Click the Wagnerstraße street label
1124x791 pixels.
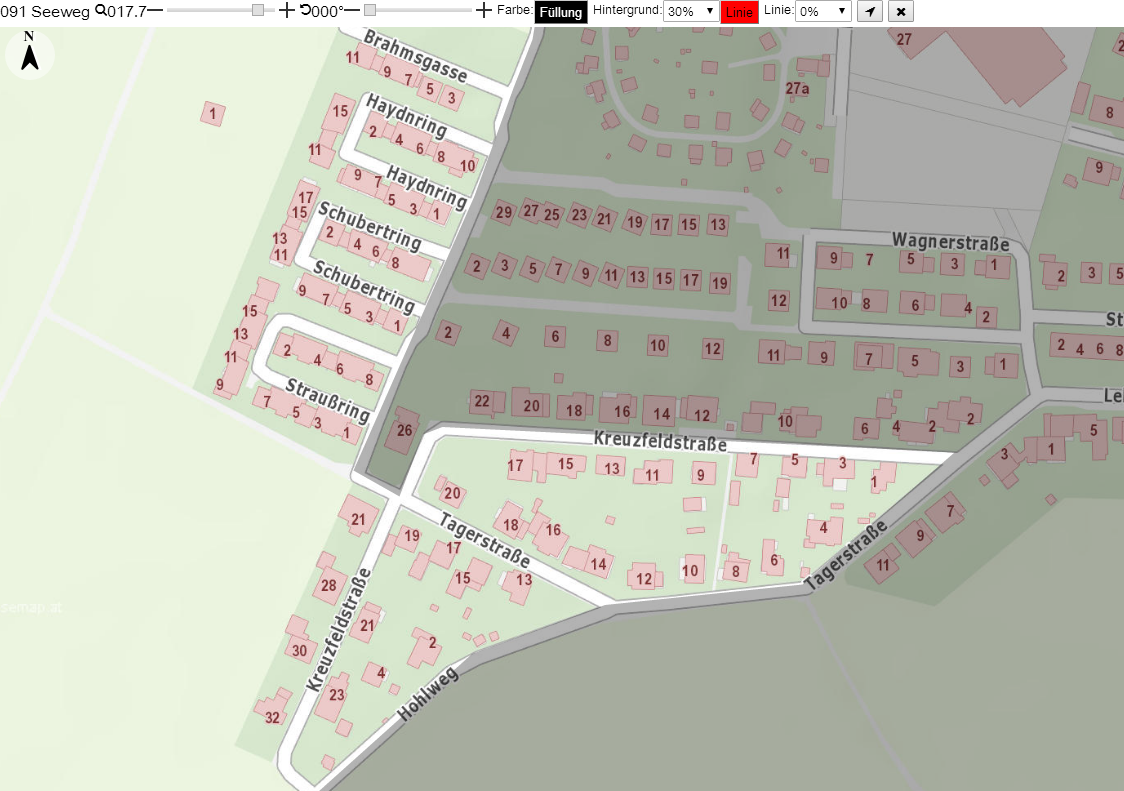[950, 242]
